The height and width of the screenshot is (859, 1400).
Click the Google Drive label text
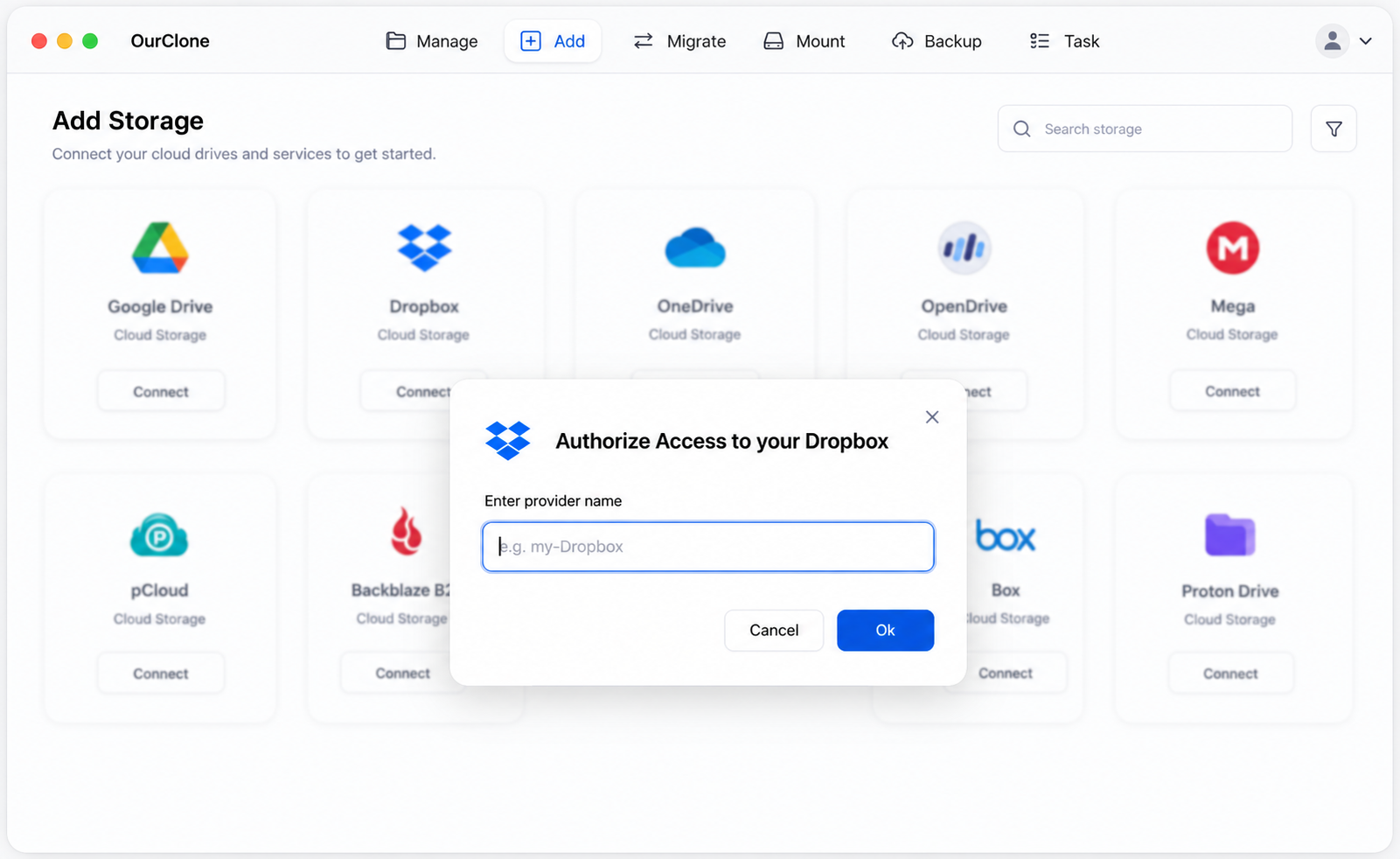[160, 306]
